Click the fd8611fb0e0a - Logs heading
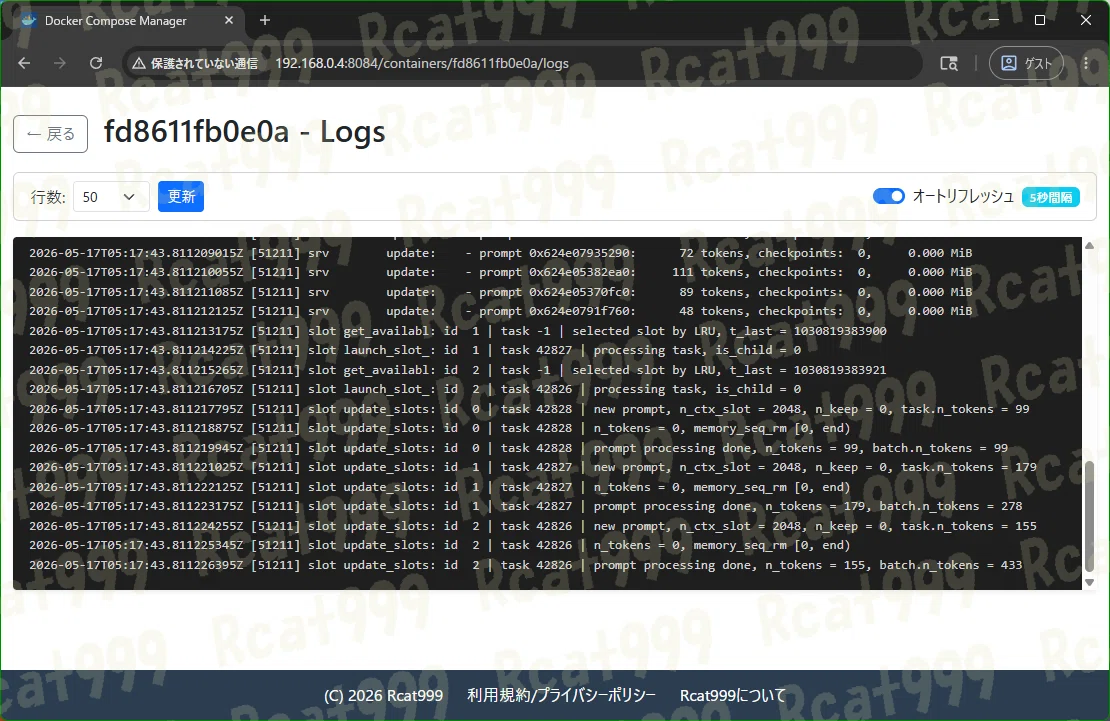1110x721 pixels. pos(244,132)
